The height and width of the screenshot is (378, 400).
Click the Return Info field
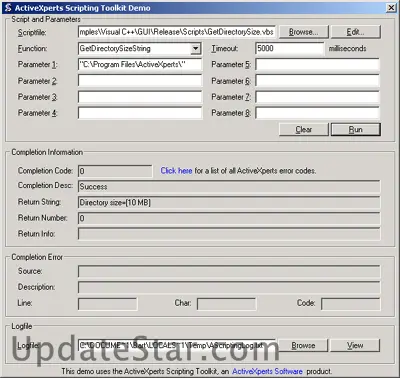(229, 234)
